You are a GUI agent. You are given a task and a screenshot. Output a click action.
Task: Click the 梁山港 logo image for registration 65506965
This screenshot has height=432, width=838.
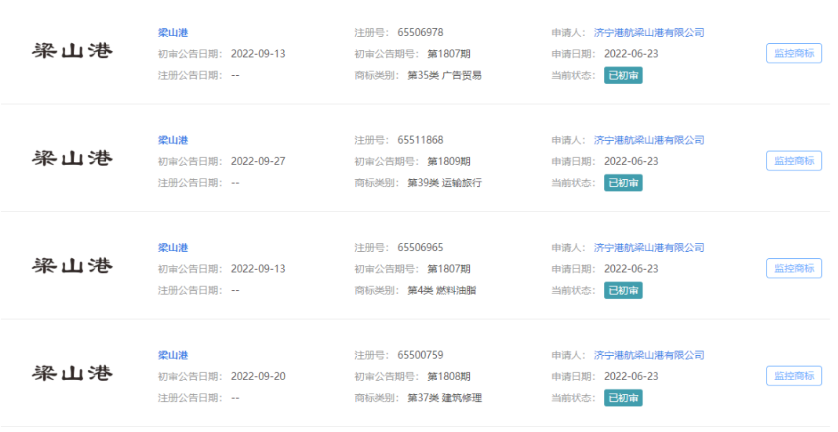[73, 267]
